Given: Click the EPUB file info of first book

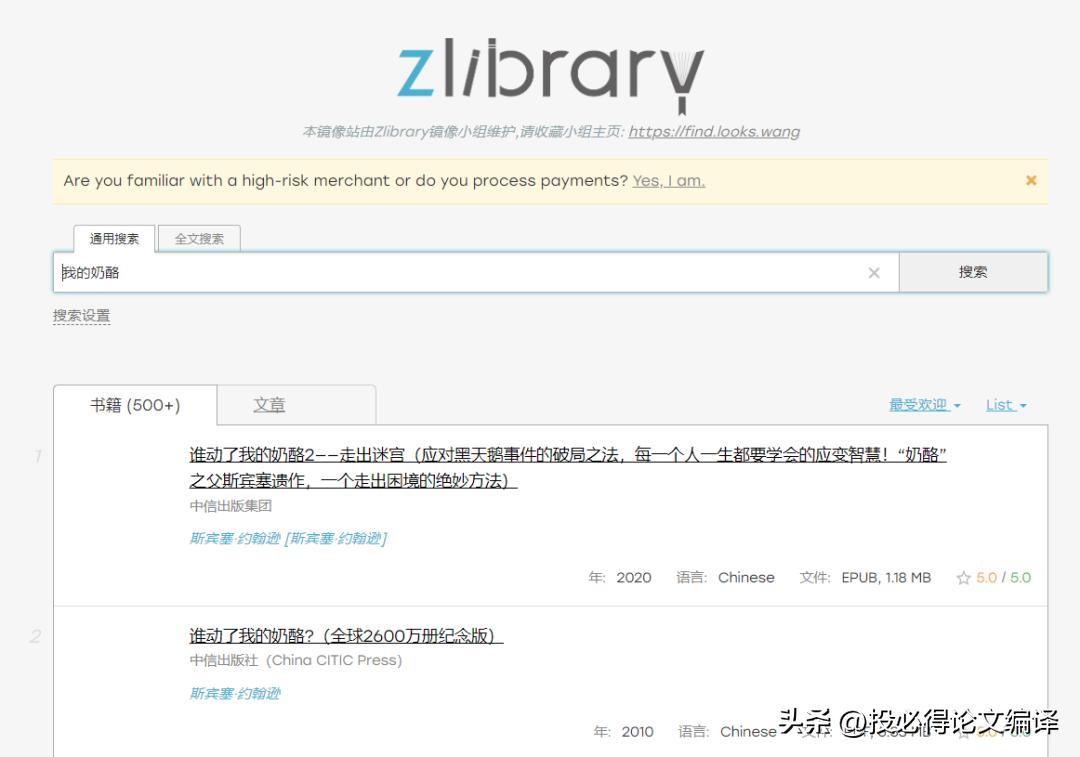Looking at the screenshot, I should pos(886,577).
